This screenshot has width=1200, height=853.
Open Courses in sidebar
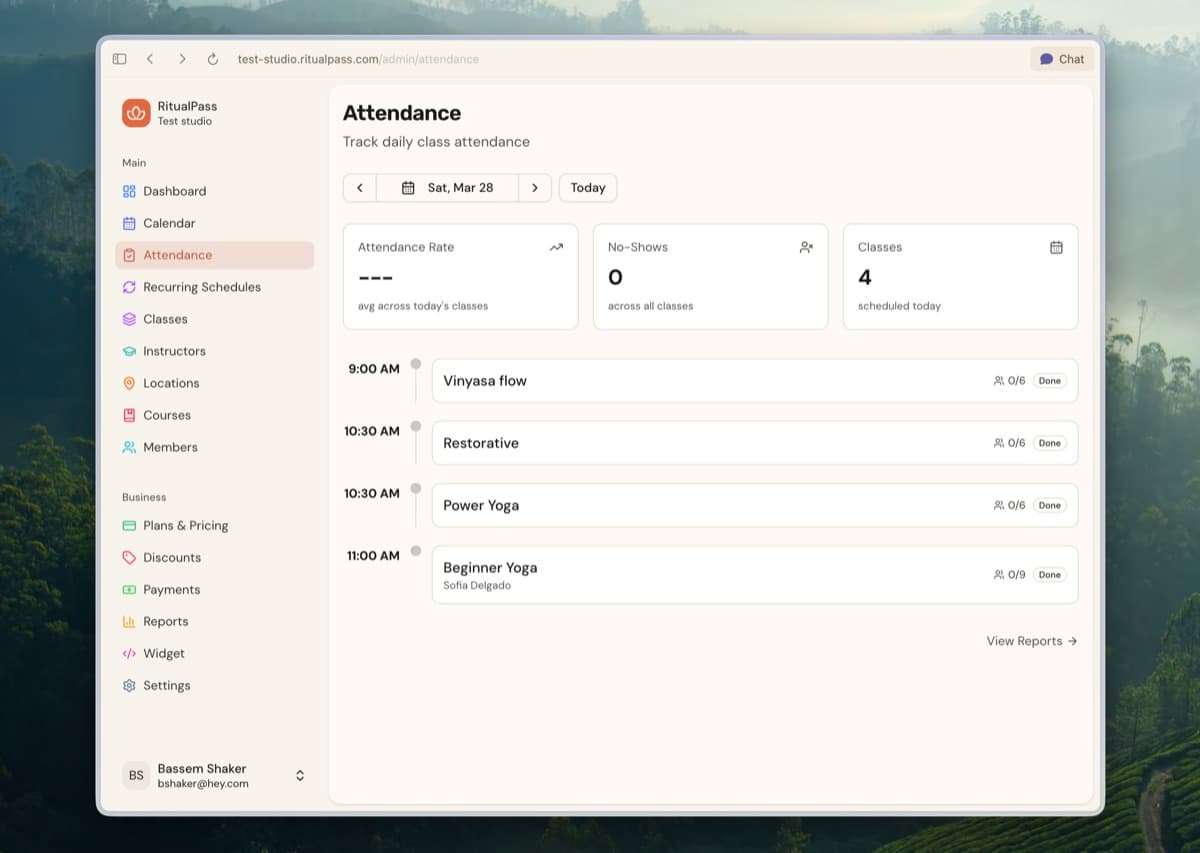coord(215,415)
